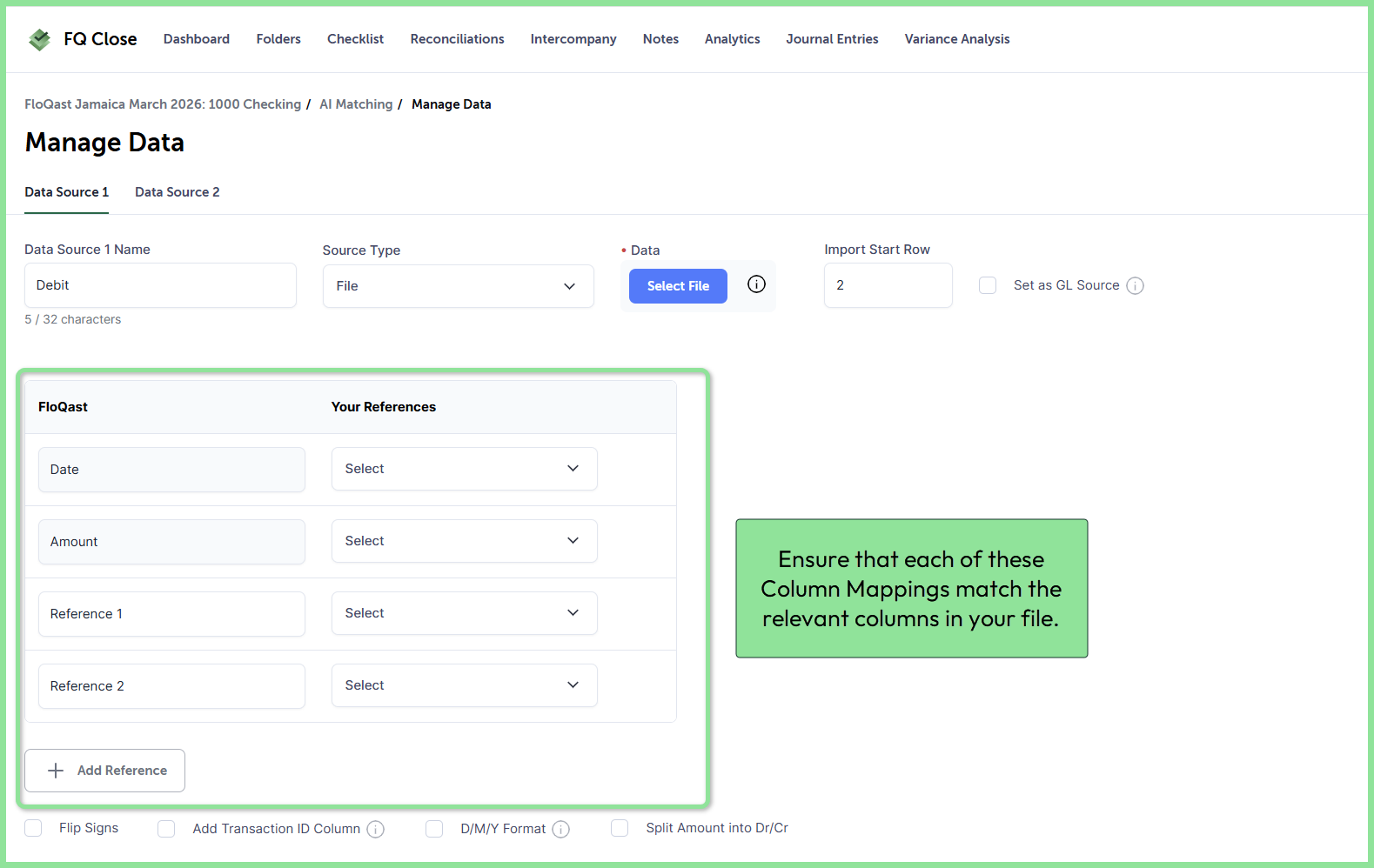1374x868 pixels.
Task: Open the Notes menu item
Action: [x=660, y=39]
